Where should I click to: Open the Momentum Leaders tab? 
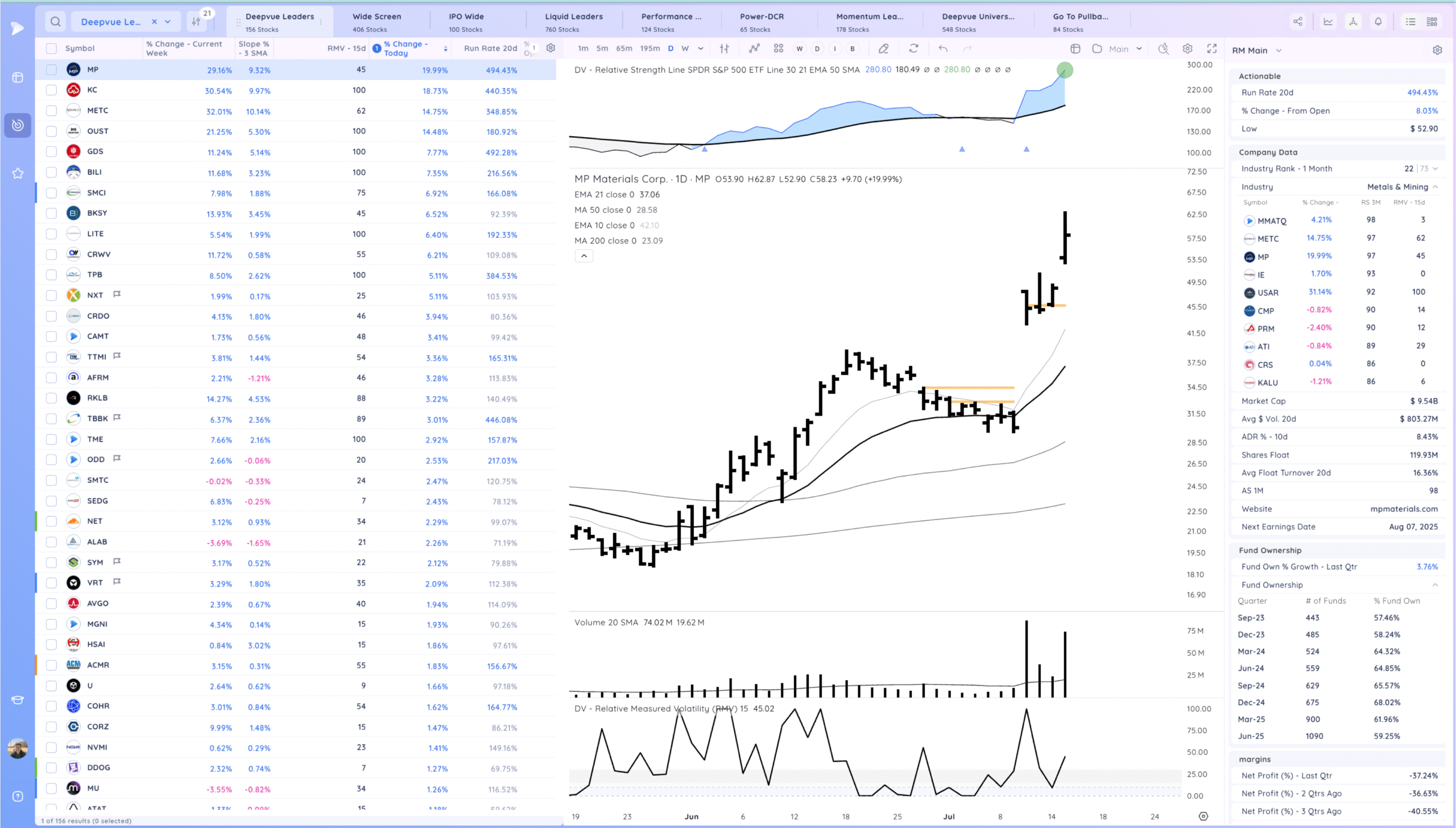point(869,22)
